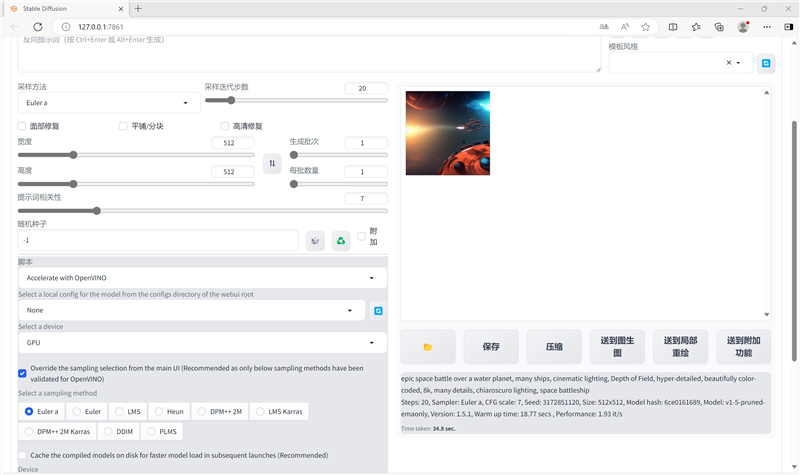Click the 送到局部重绘 button
The height and width of the screenshot is (475, 800).
point(681,347)
